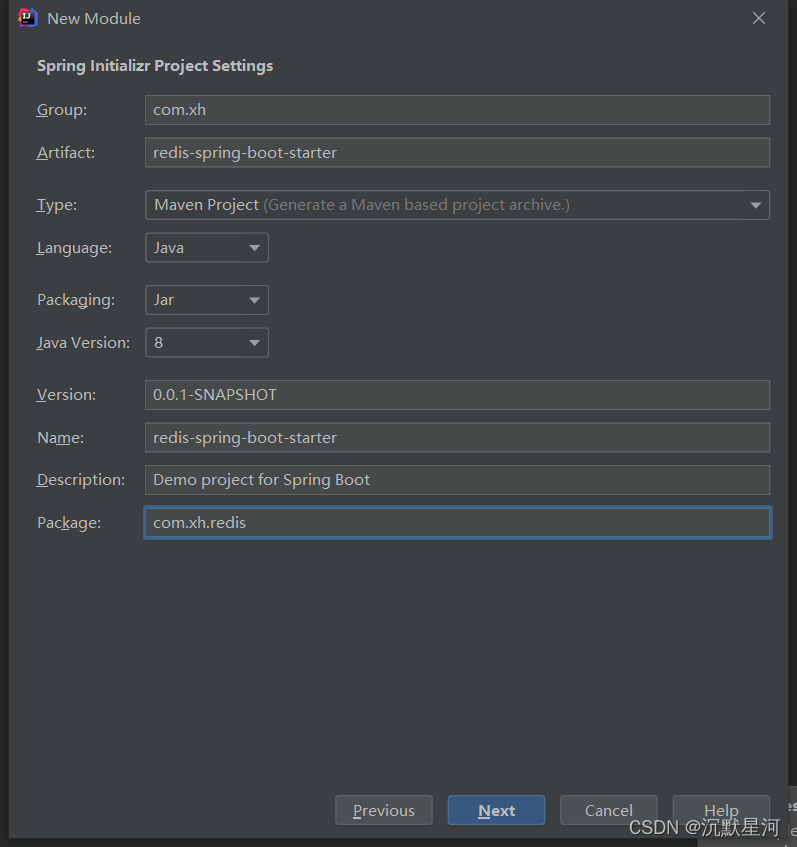
Task: Click the Package label
Action: tap(69, 523)
